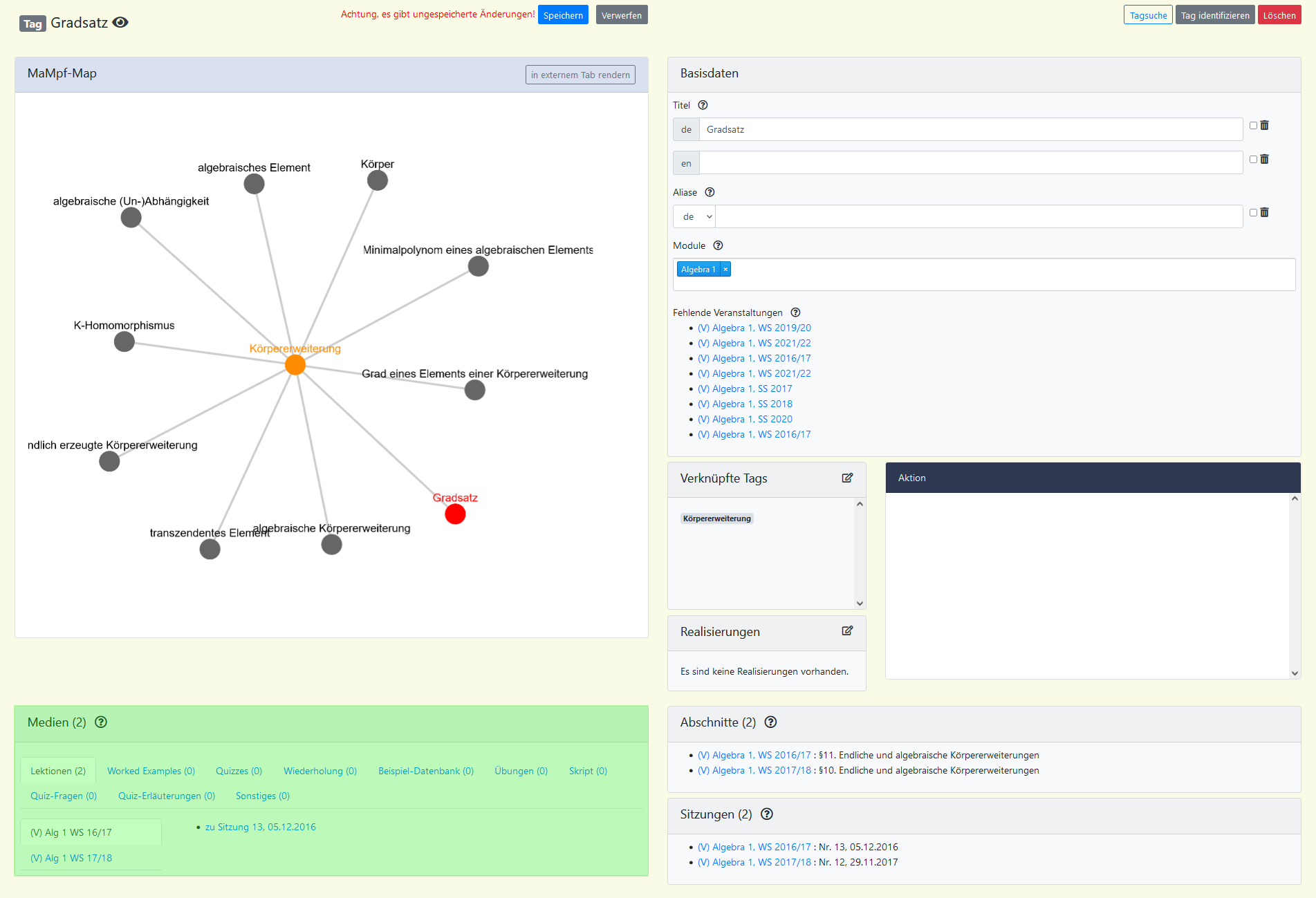Switch to Worked Examples tab
Viewport: 1316px width, 898px height.
click(x=151, y=771)
